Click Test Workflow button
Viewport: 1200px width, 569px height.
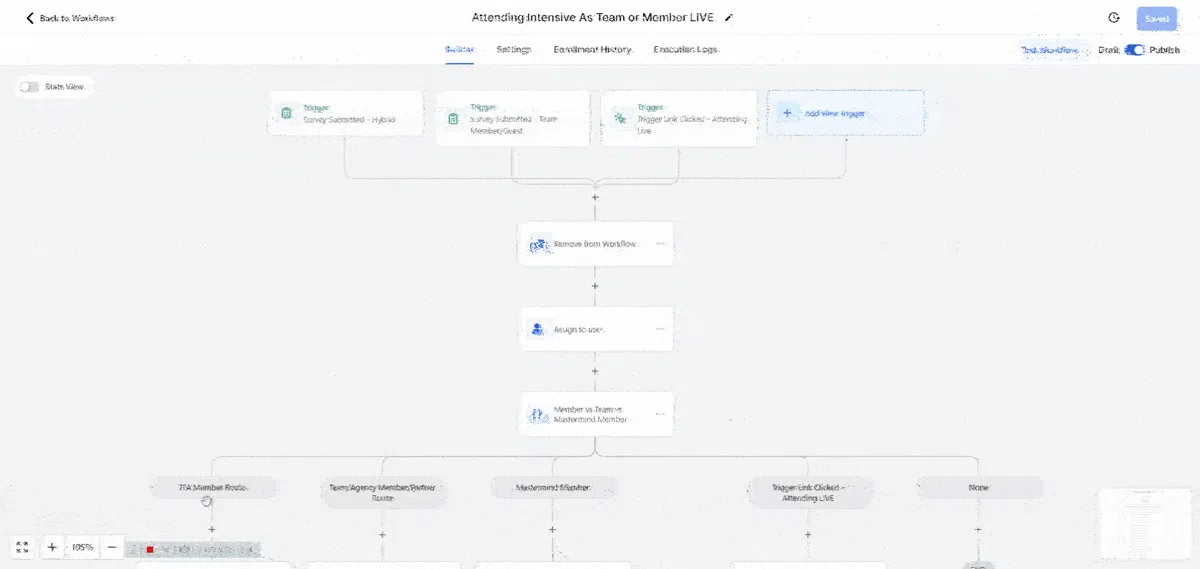pos(1049,50)
